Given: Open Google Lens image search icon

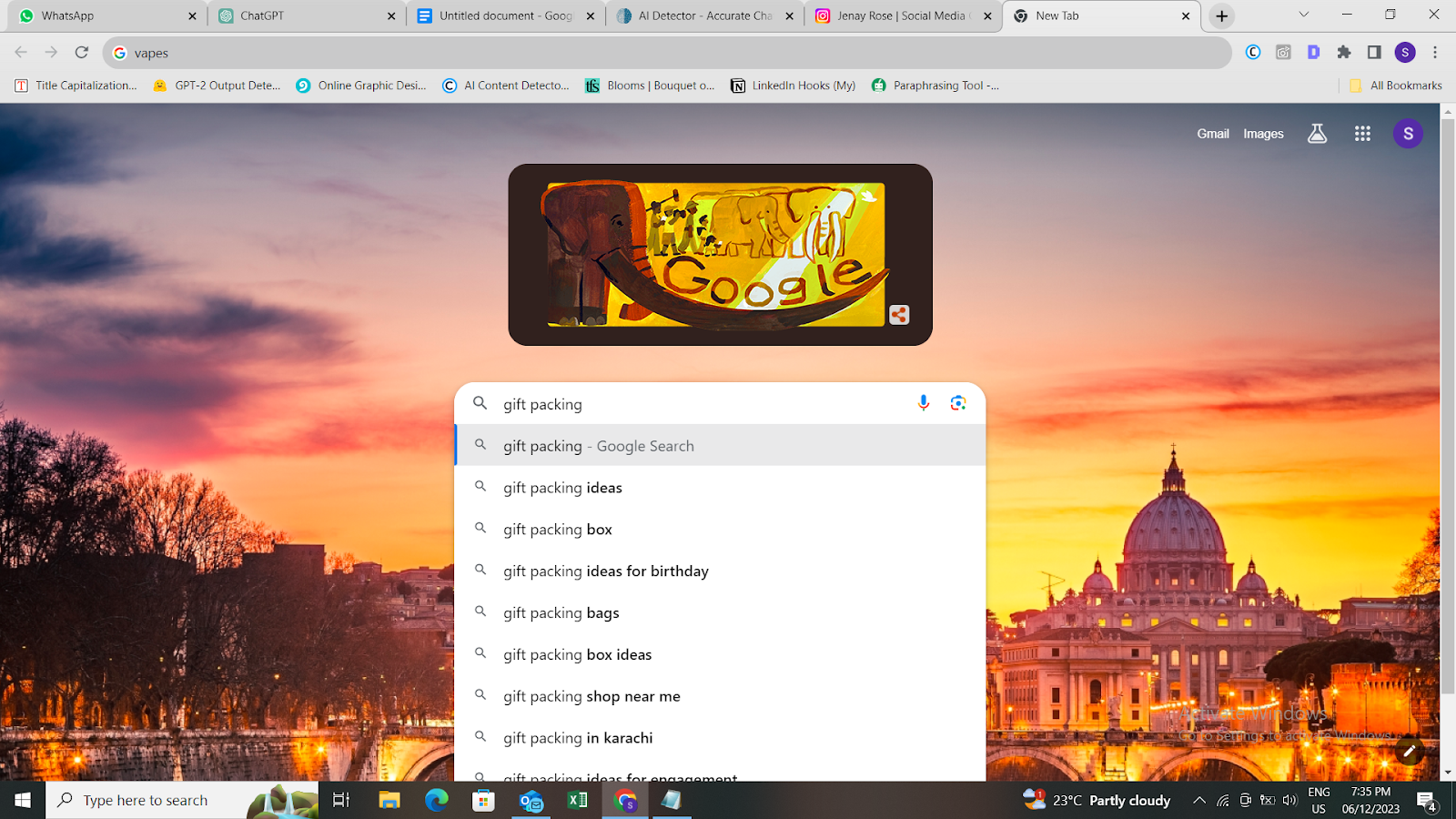Looking at the screenshot, I should [957, 403].
